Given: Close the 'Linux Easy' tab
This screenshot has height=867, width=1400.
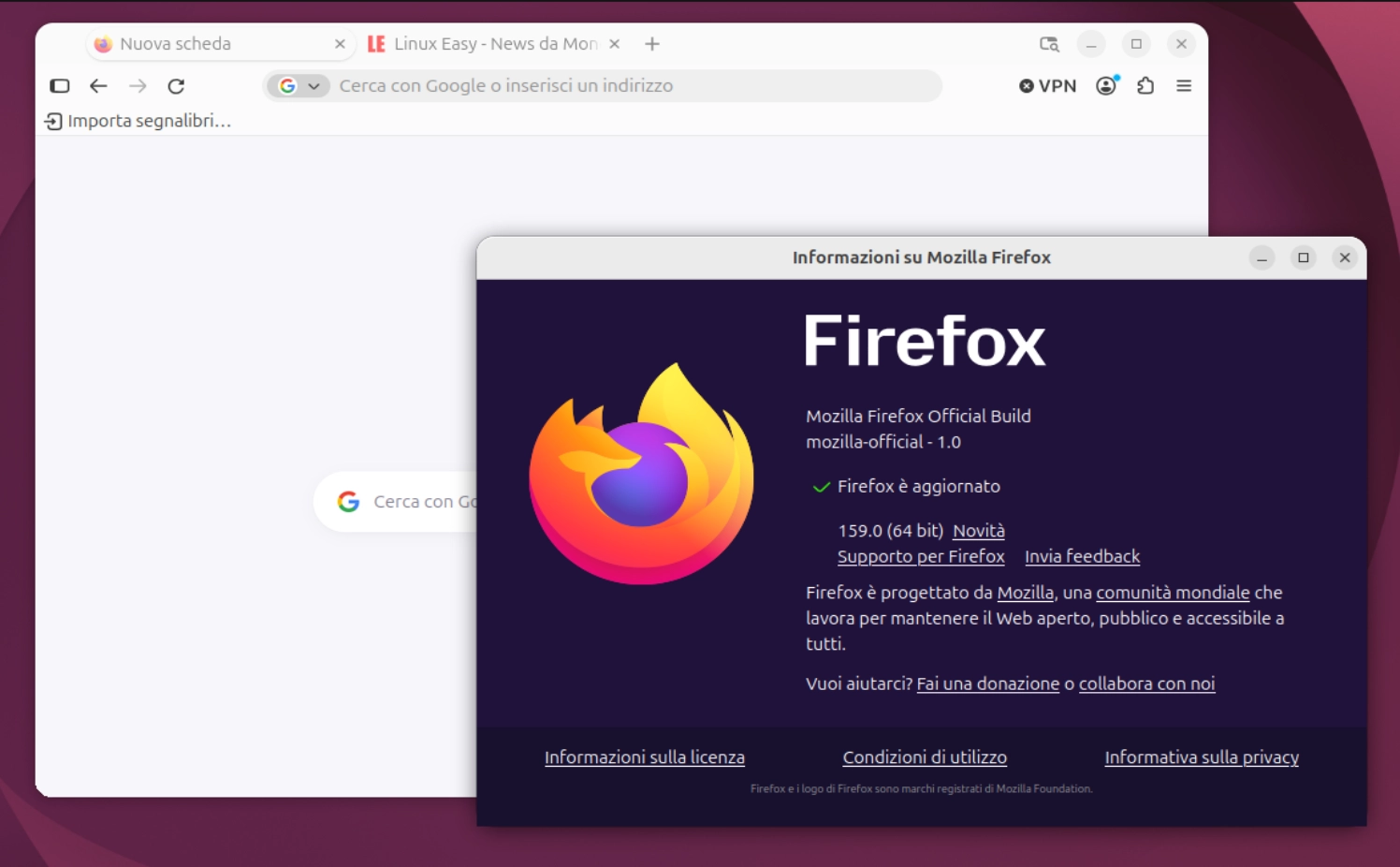Looking at the screenshot, I should coord(614,44).
